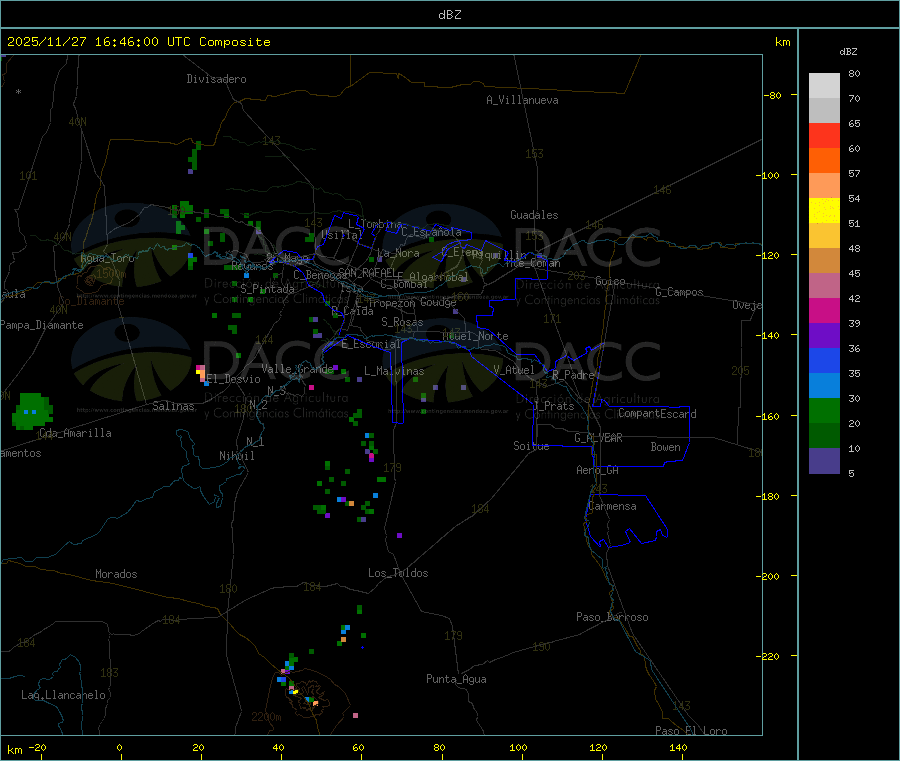The width and height of the screenshot is (900, 761).
Task: Click the C_Espanola label
Action: click(x=431, y=232)
